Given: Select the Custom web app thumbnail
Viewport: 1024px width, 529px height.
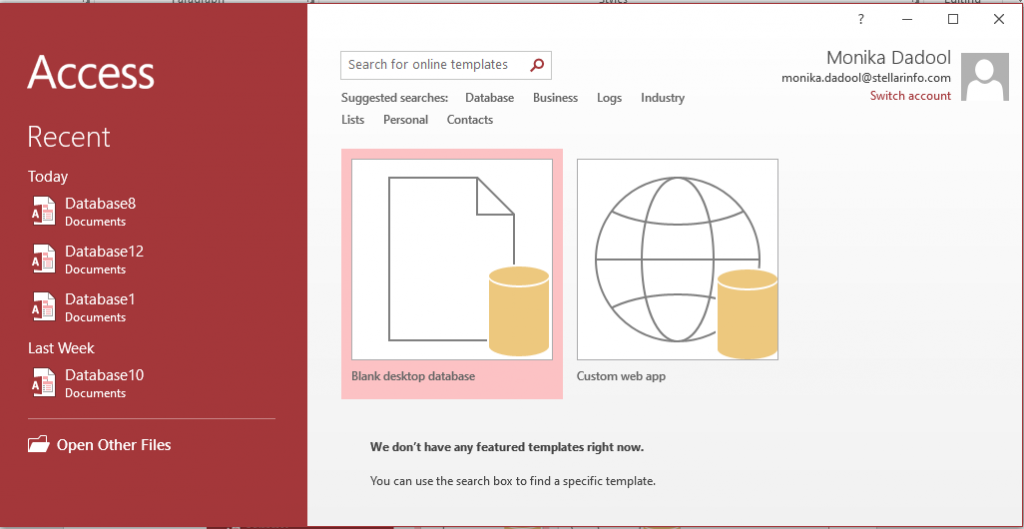Looking at the screenshot, I should pyautogui.click(x=677, y=259).
